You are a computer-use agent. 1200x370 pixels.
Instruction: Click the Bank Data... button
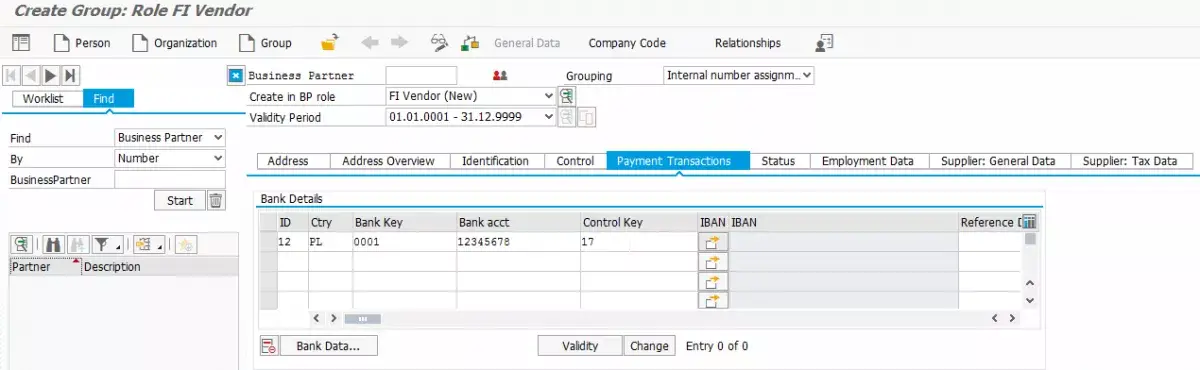pos(328,346)
